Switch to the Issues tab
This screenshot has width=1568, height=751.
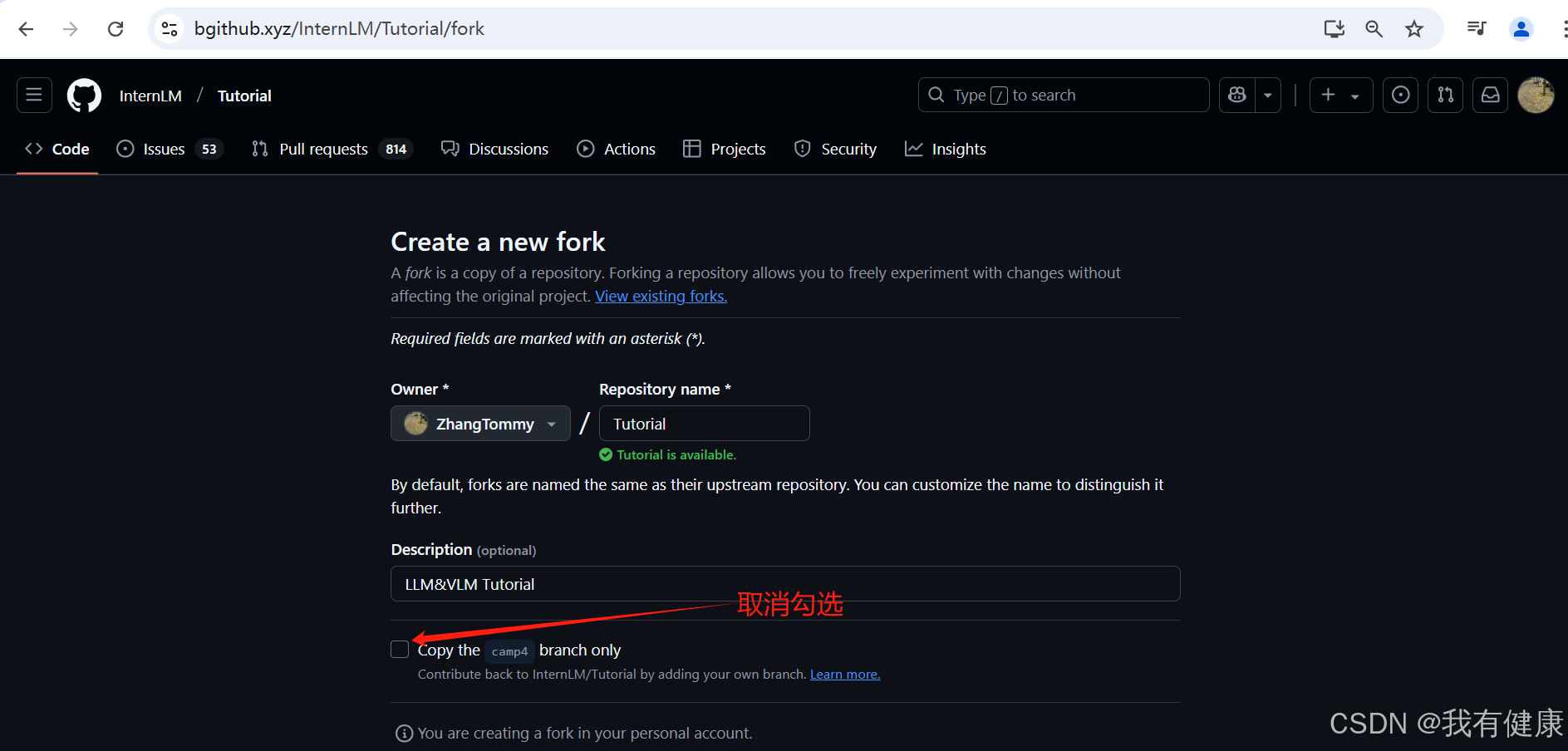tap(170, 149)
